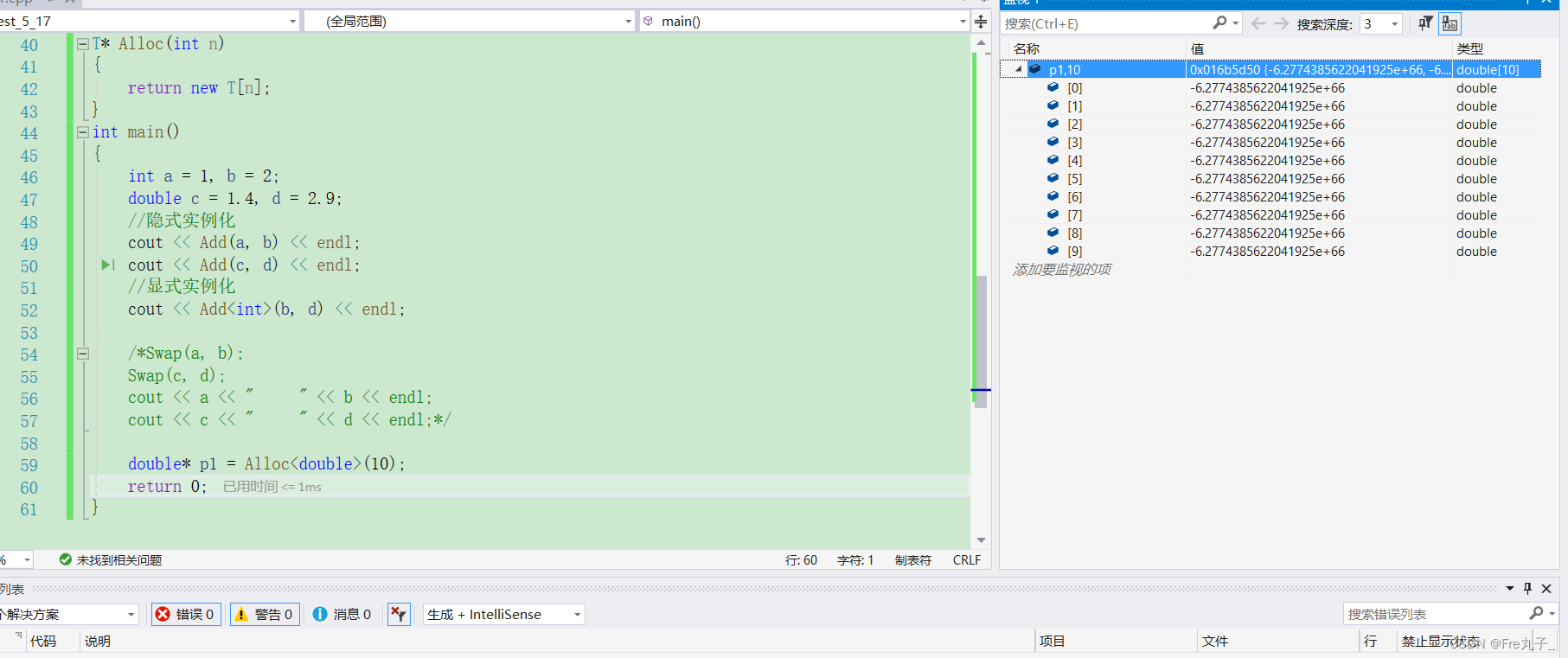Toggle the 'ab' text display icon in watch toolbar
The image size is (1568, 658).
pyautogui.click(x=1450, y=23)
